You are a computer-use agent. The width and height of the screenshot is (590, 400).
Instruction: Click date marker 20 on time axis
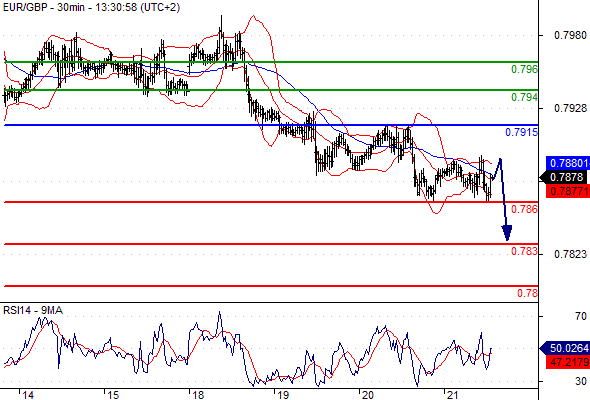tap(368, 395)
